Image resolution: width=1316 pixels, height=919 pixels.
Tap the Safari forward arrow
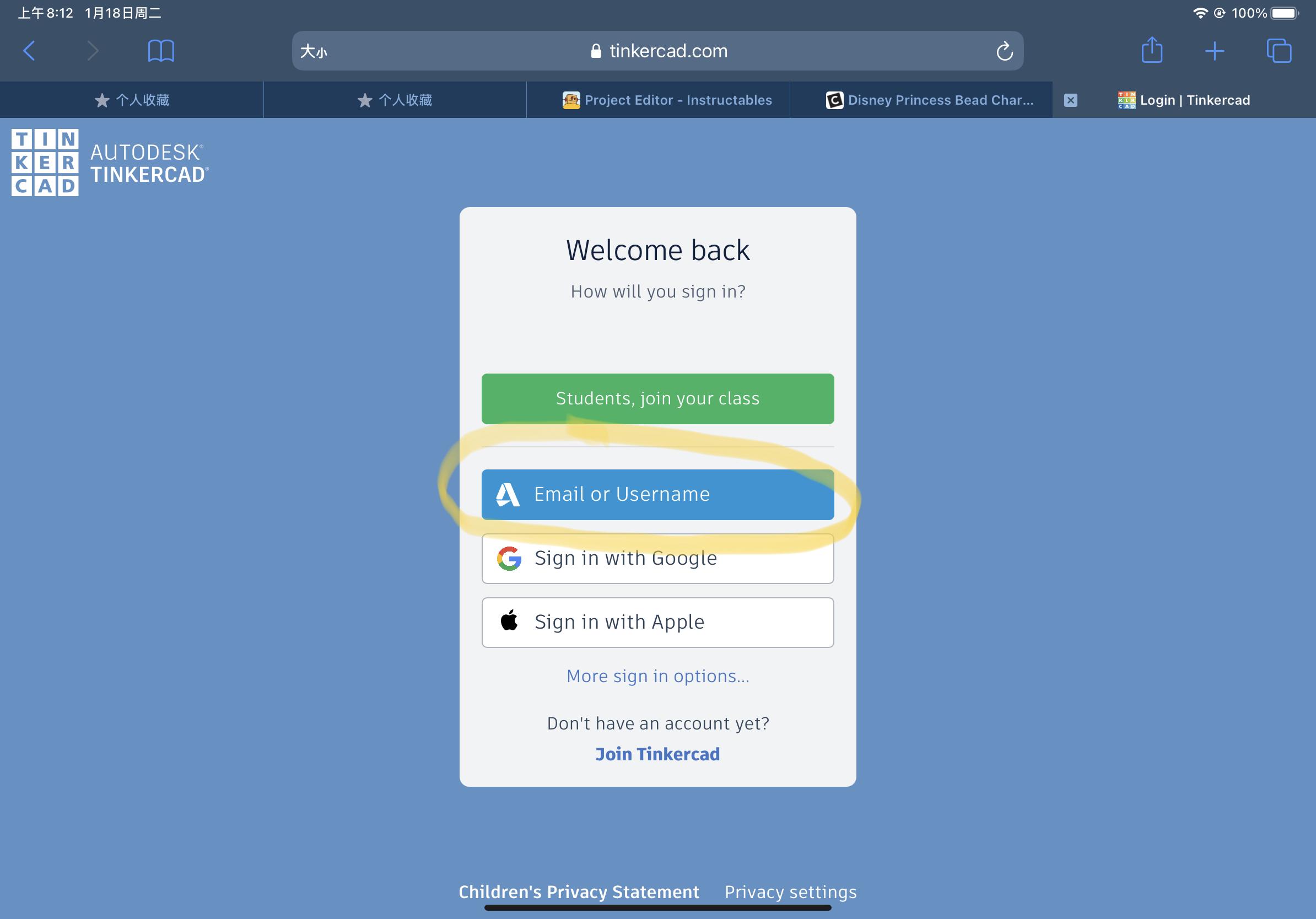[92, 51]
